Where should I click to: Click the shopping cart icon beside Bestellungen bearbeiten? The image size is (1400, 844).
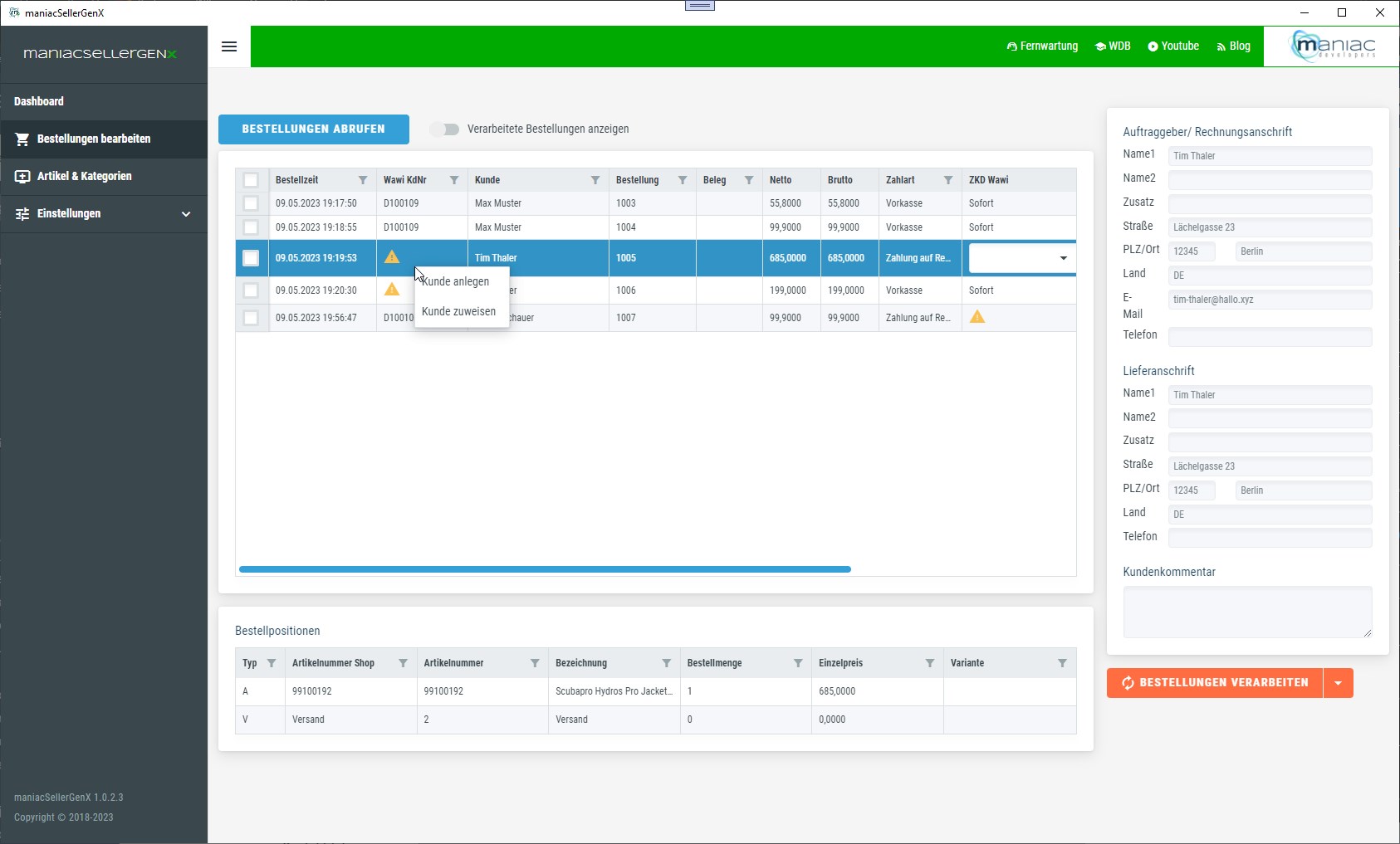[22, 139]
